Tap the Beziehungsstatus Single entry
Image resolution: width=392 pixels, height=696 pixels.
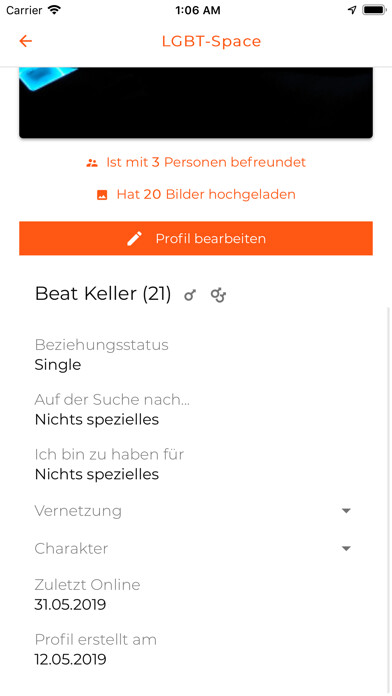tap(102, 355)
